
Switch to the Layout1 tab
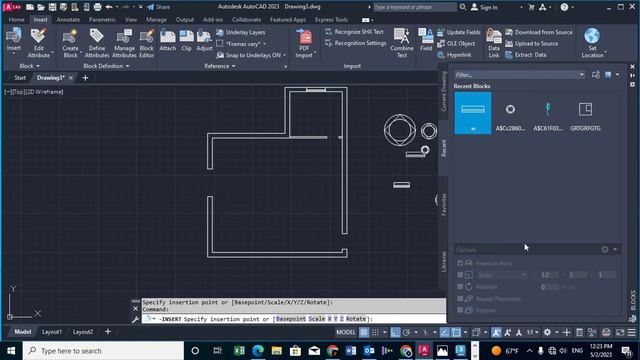[x=51, y=332]
